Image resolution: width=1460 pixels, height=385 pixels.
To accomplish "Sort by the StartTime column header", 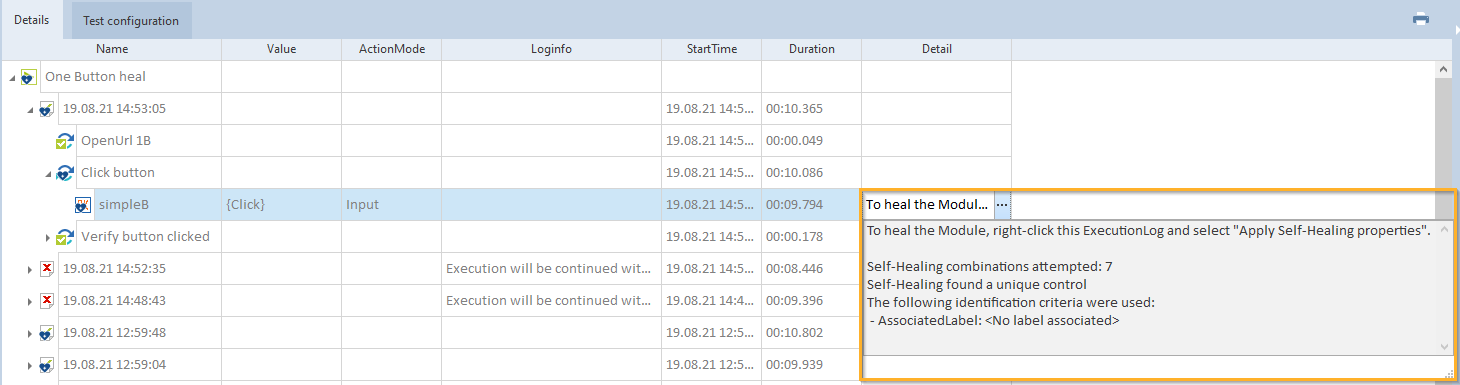I will pos(711,49).
